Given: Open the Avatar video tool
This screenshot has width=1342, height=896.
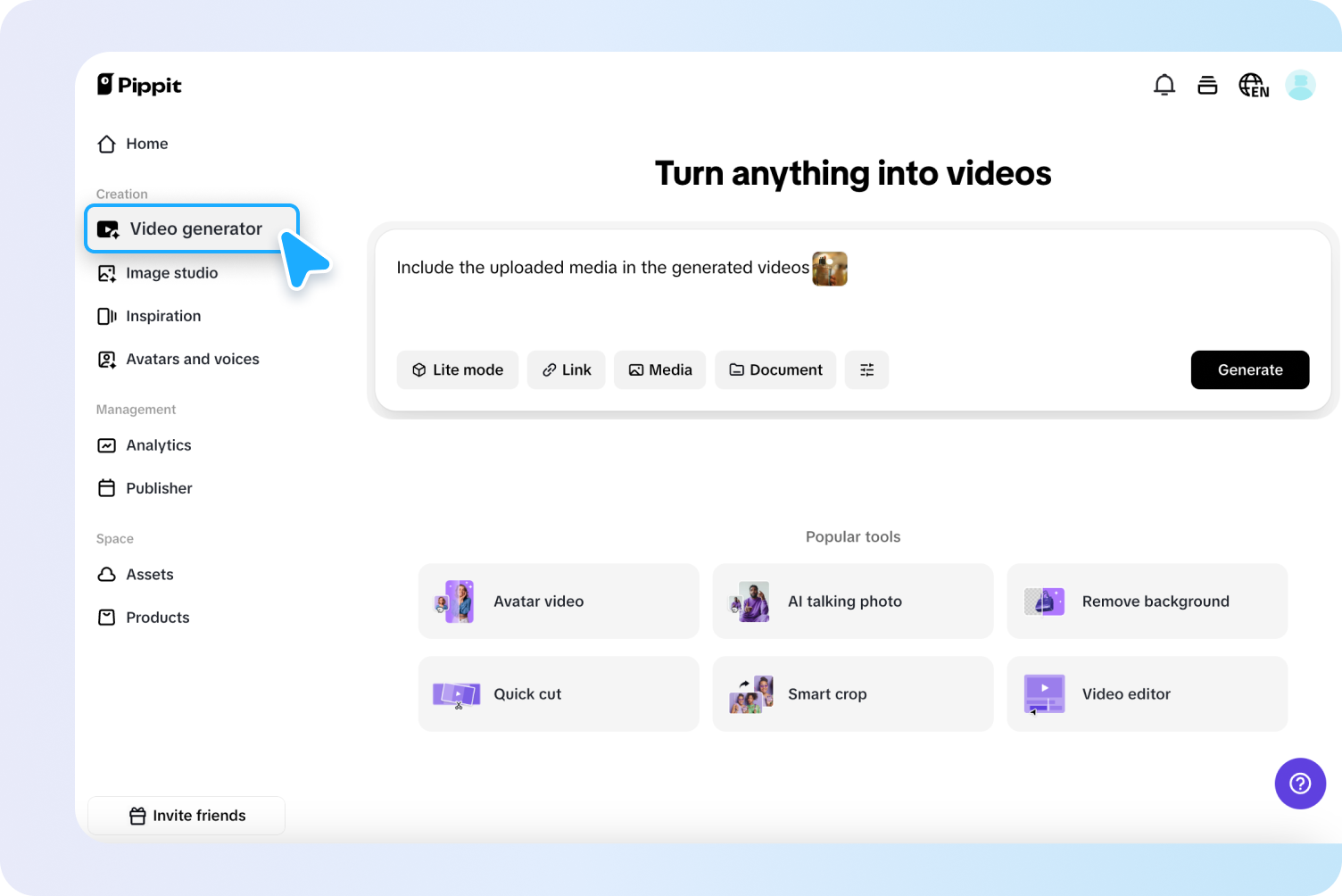Looking at the screenshot, I should (559, 601).
